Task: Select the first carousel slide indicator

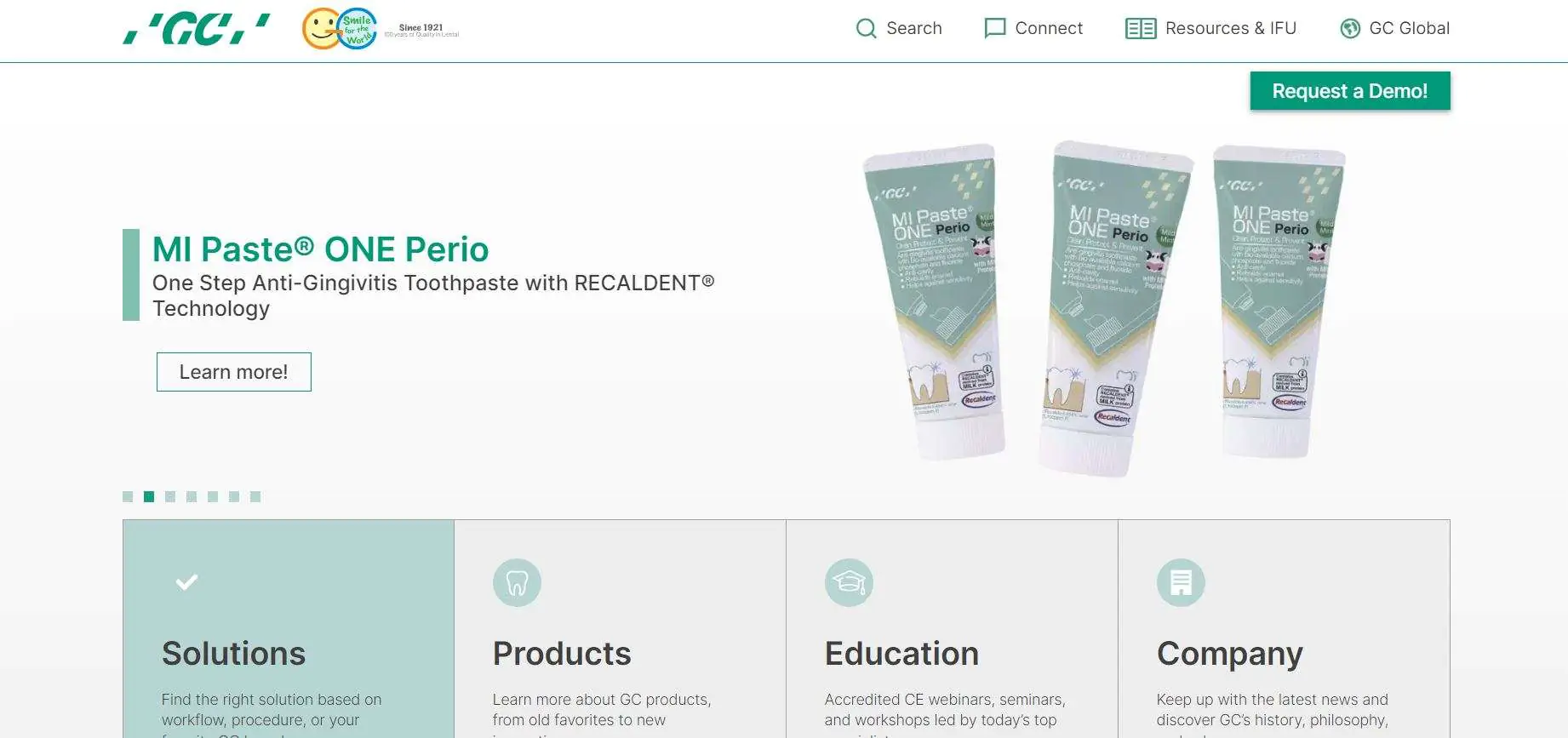Action: point(128,496)
